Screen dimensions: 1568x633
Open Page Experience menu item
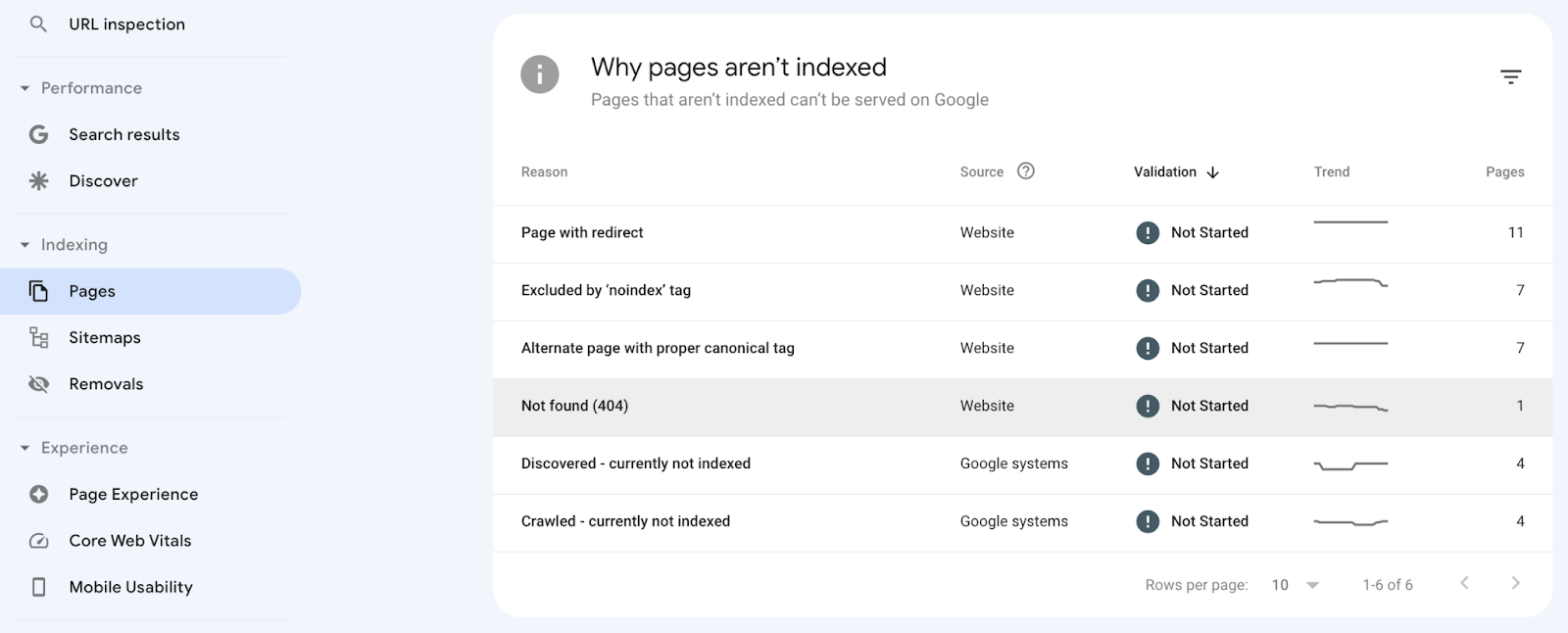133,494
